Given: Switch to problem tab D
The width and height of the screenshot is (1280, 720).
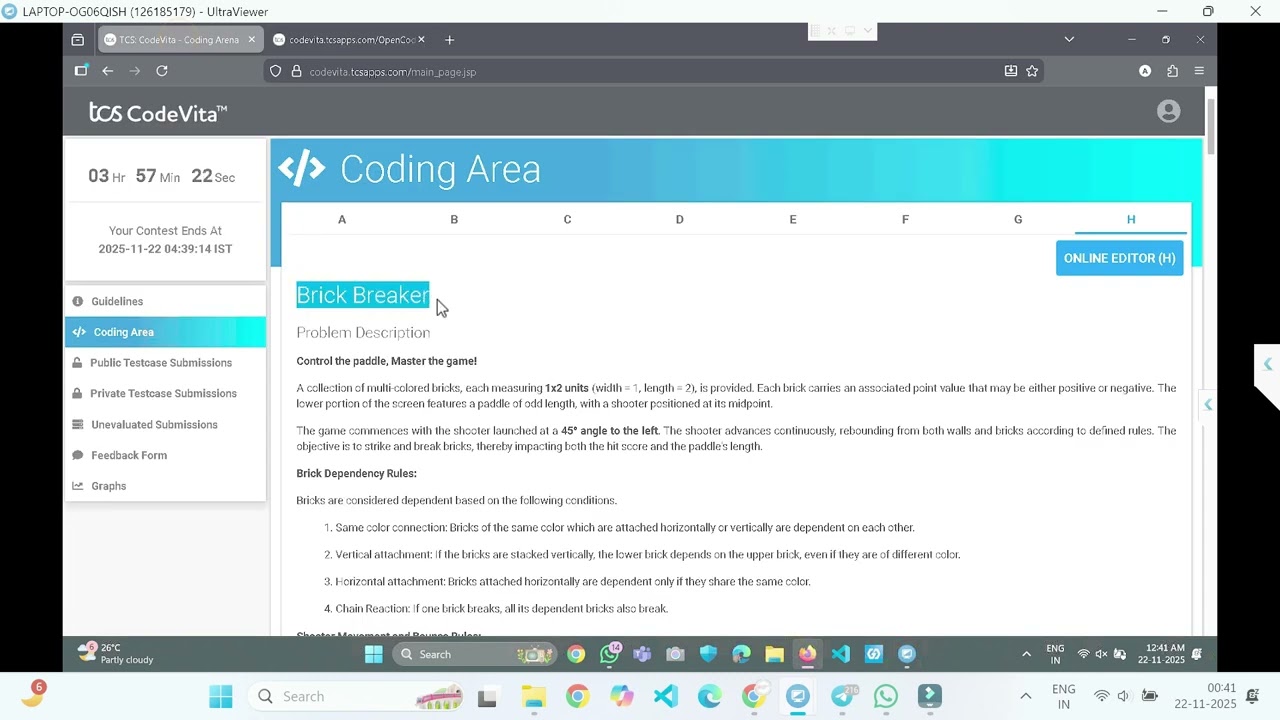Looking at the screenshot, I should tap(680, 219).
